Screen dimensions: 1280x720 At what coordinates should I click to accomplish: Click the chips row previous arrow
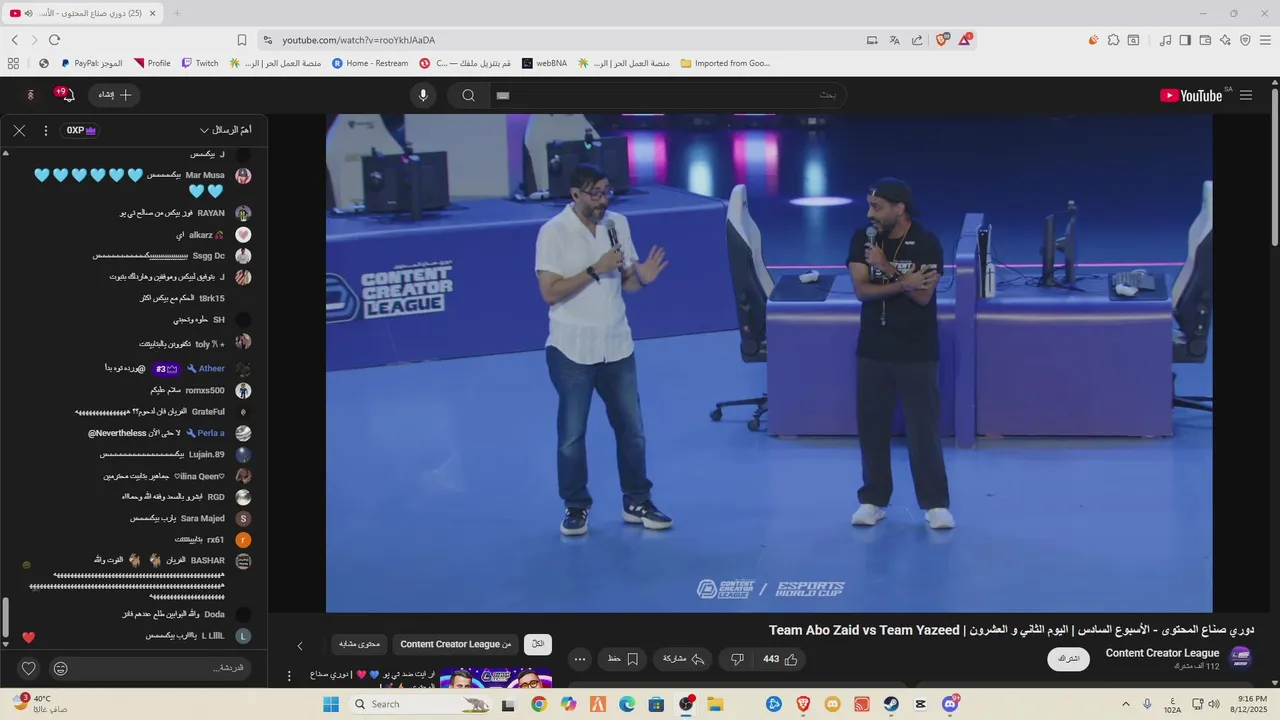299,645
